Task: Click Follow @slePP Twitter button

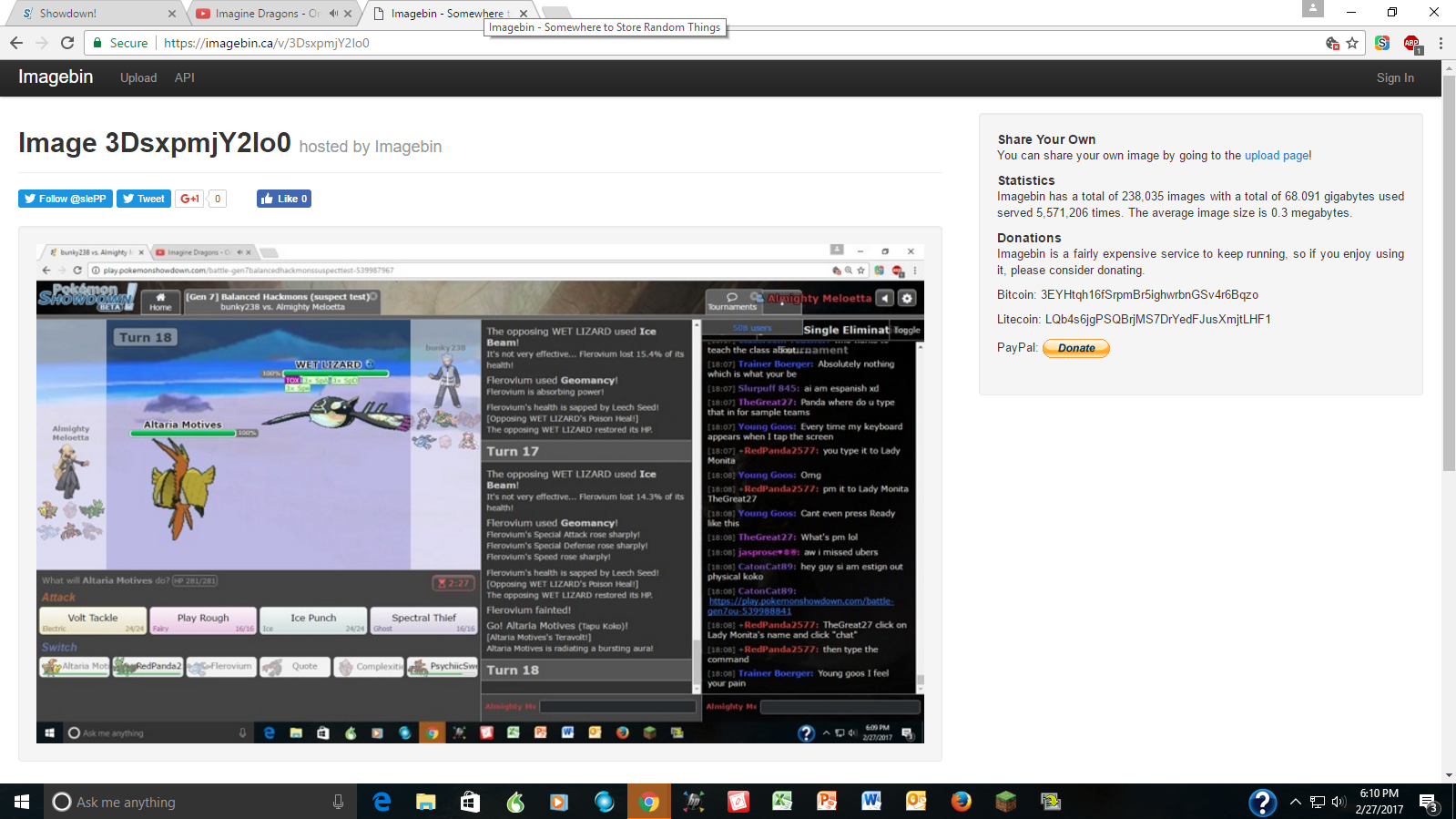Action: [66, 199]
